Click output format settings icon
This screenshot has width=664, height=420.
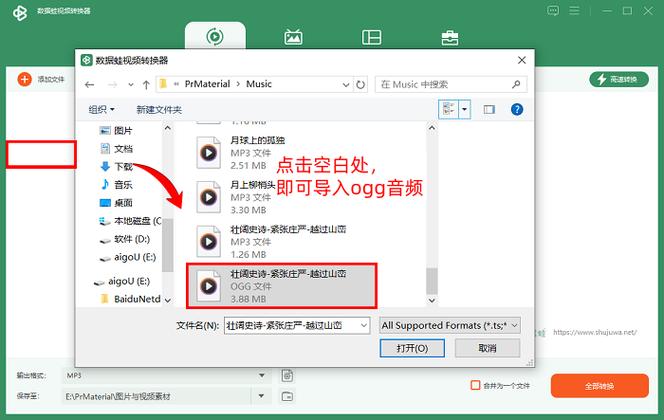click(x=287, y=376)
